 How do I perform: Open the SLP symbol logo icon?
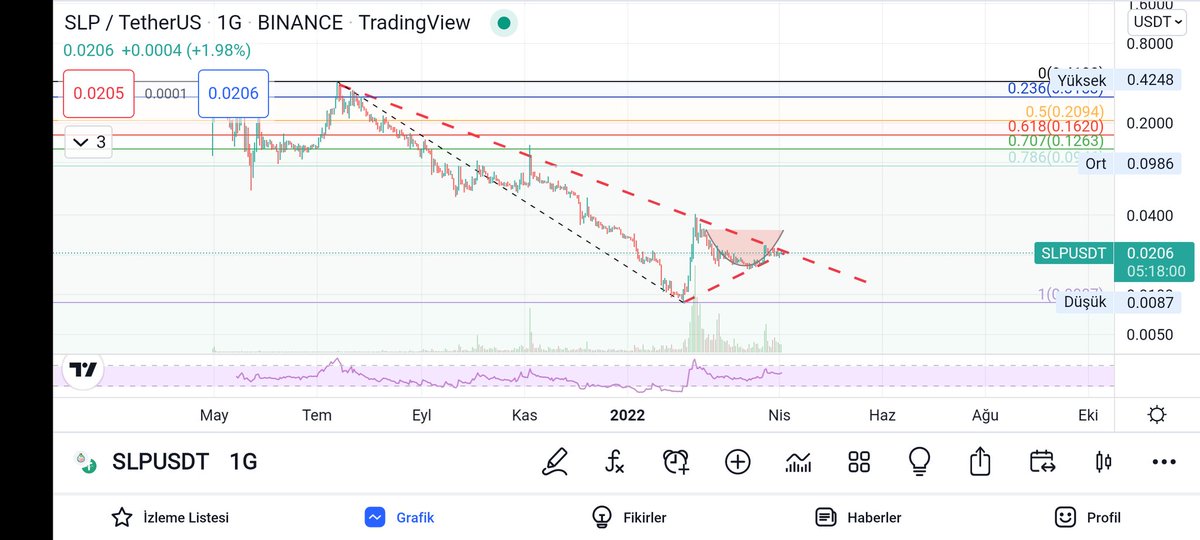[87, 462]
